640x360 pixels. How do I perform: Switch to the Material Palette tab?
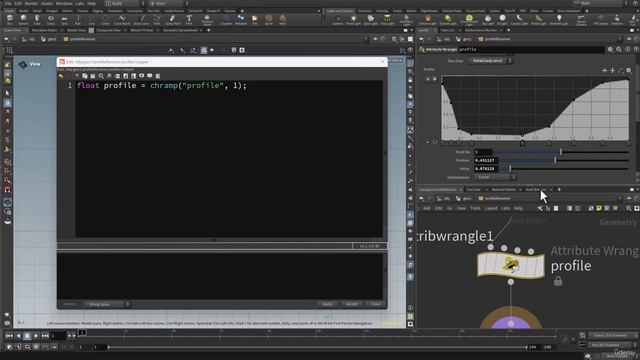(x=504, y=189)
